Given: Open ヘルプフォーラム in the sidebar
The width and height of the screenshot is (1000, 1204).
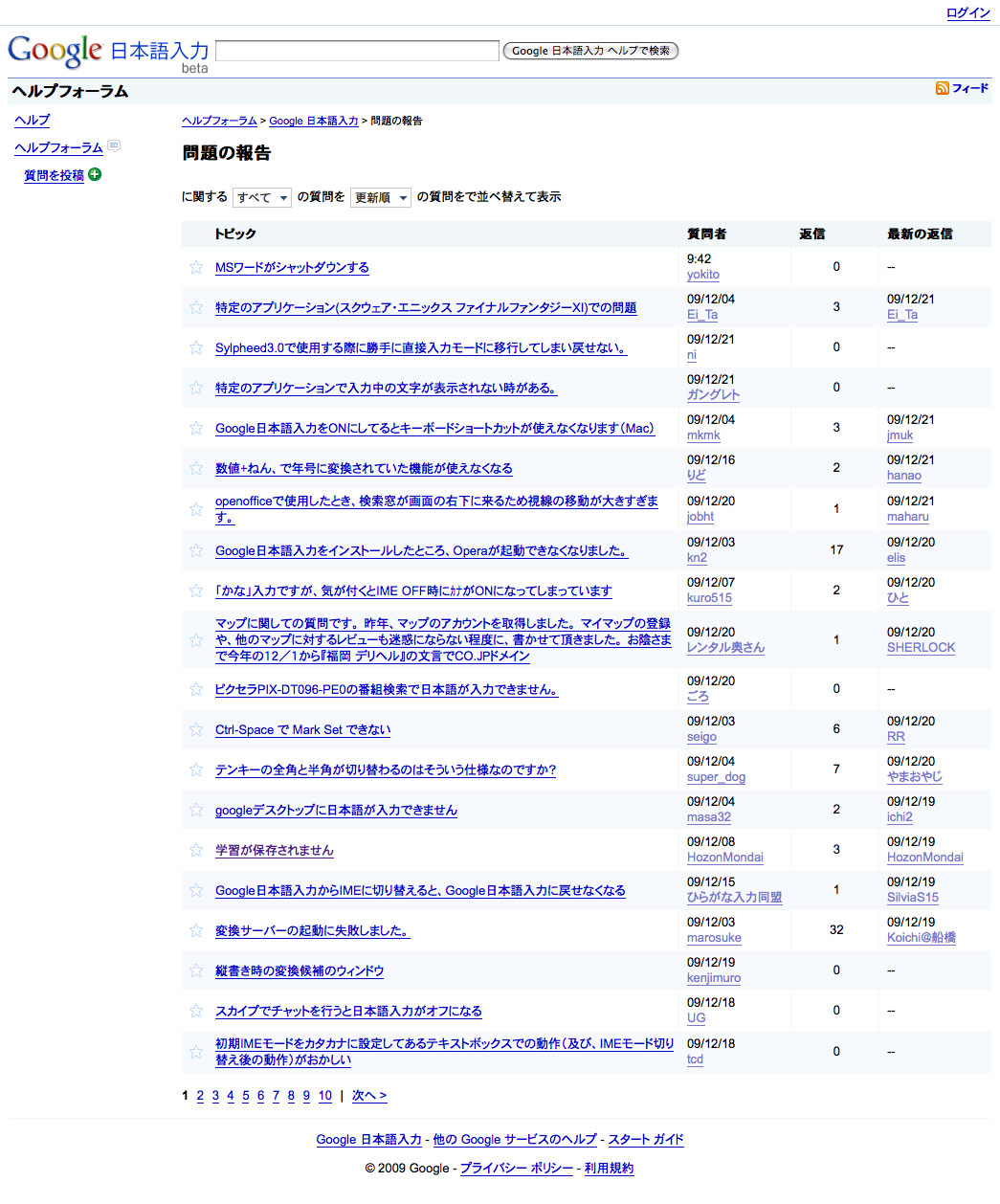Looking at the screenshot, I should pyautogui.click(x=58, y=147).
